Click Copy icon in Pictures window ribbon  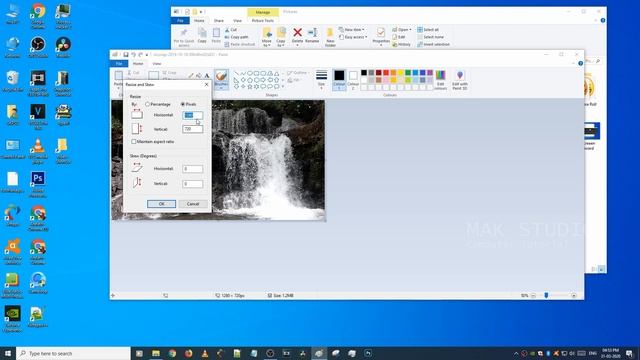click(202, 33)
